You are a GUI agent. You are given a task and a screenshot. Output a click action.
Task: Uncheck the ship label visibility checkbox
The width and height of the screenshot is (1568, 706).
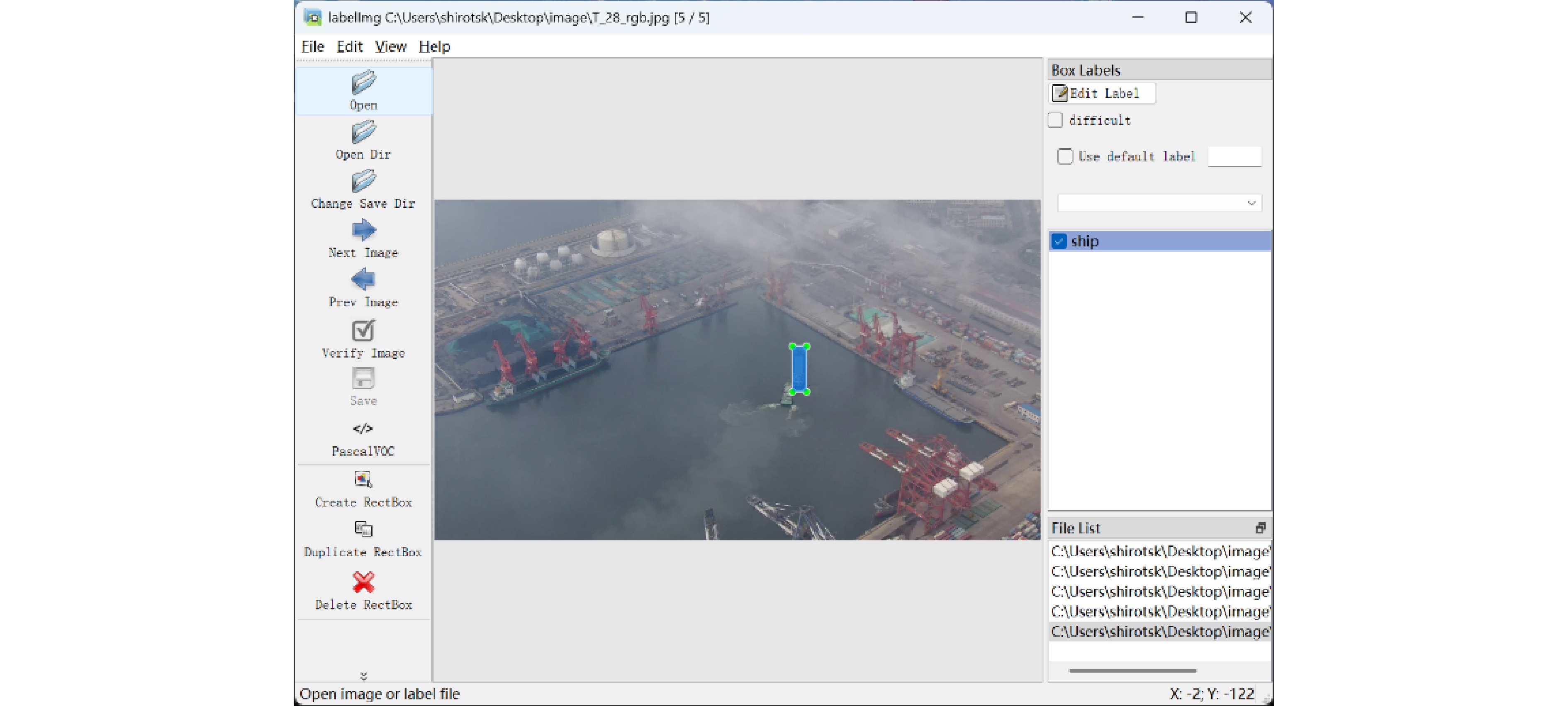pos(1059,241)
